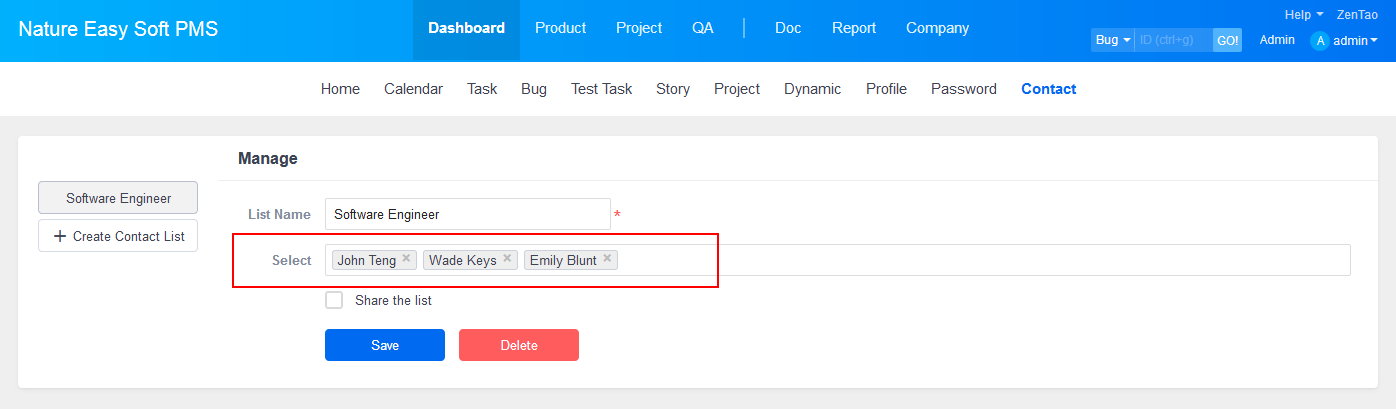Go to the QA section
The height and width of the screenshot is (409, 1396).
[703, 28]
